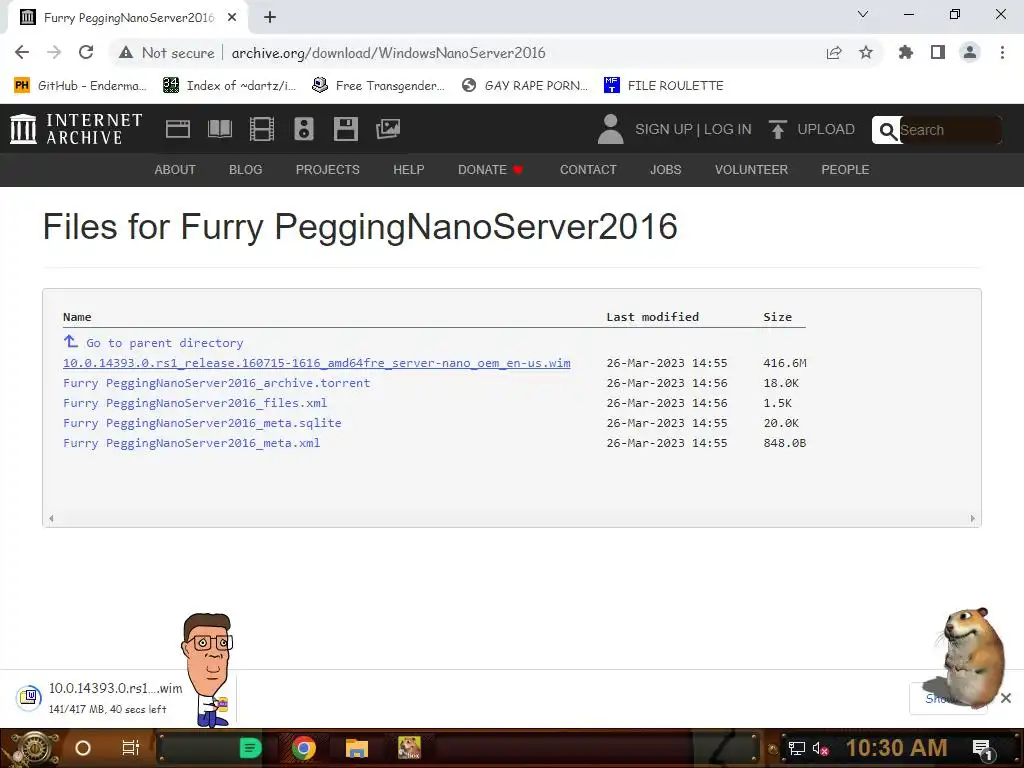
Task: Open the Software floppy disk icon
Action: (345, 129)
